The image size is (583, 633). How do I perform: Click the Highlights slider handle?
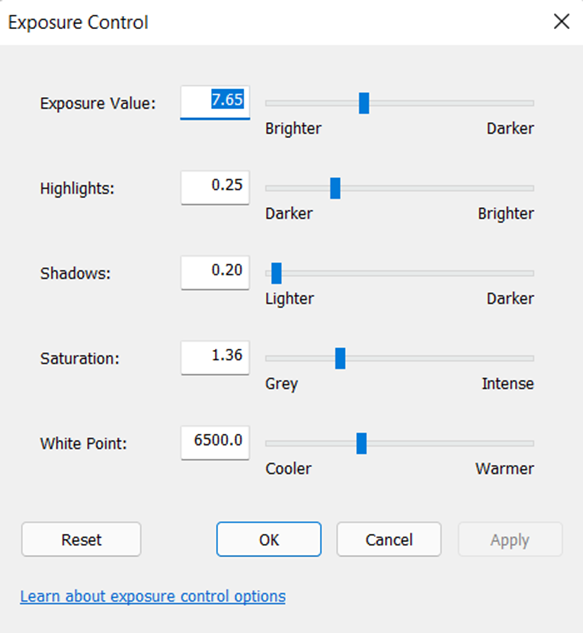point(335,188)
